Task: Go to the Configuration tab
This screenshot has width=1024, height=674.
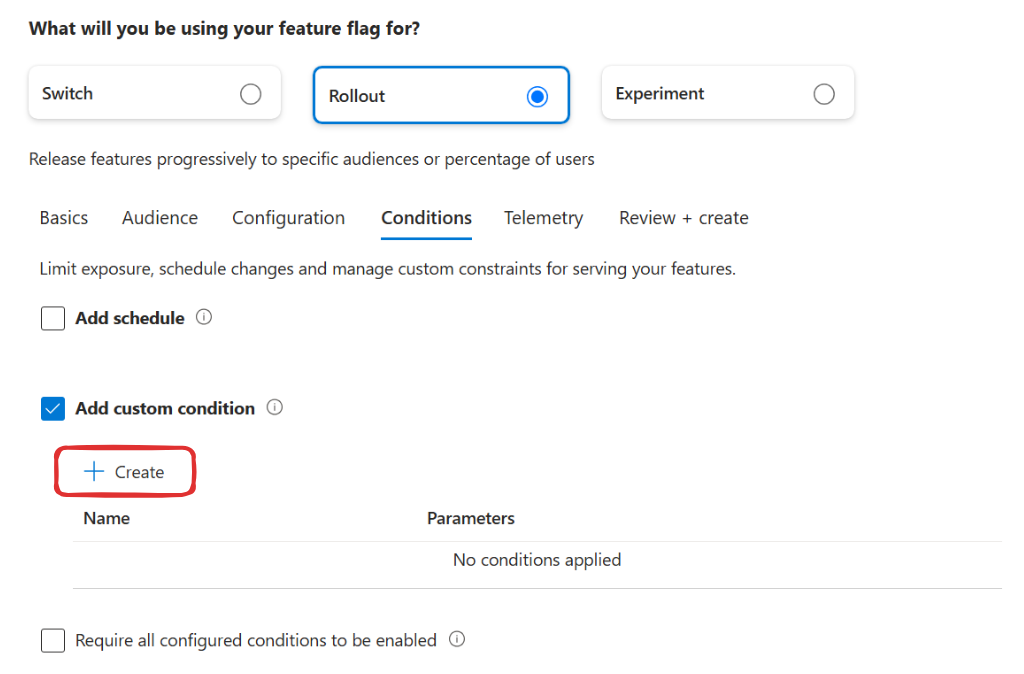Action: click(289, 217)
